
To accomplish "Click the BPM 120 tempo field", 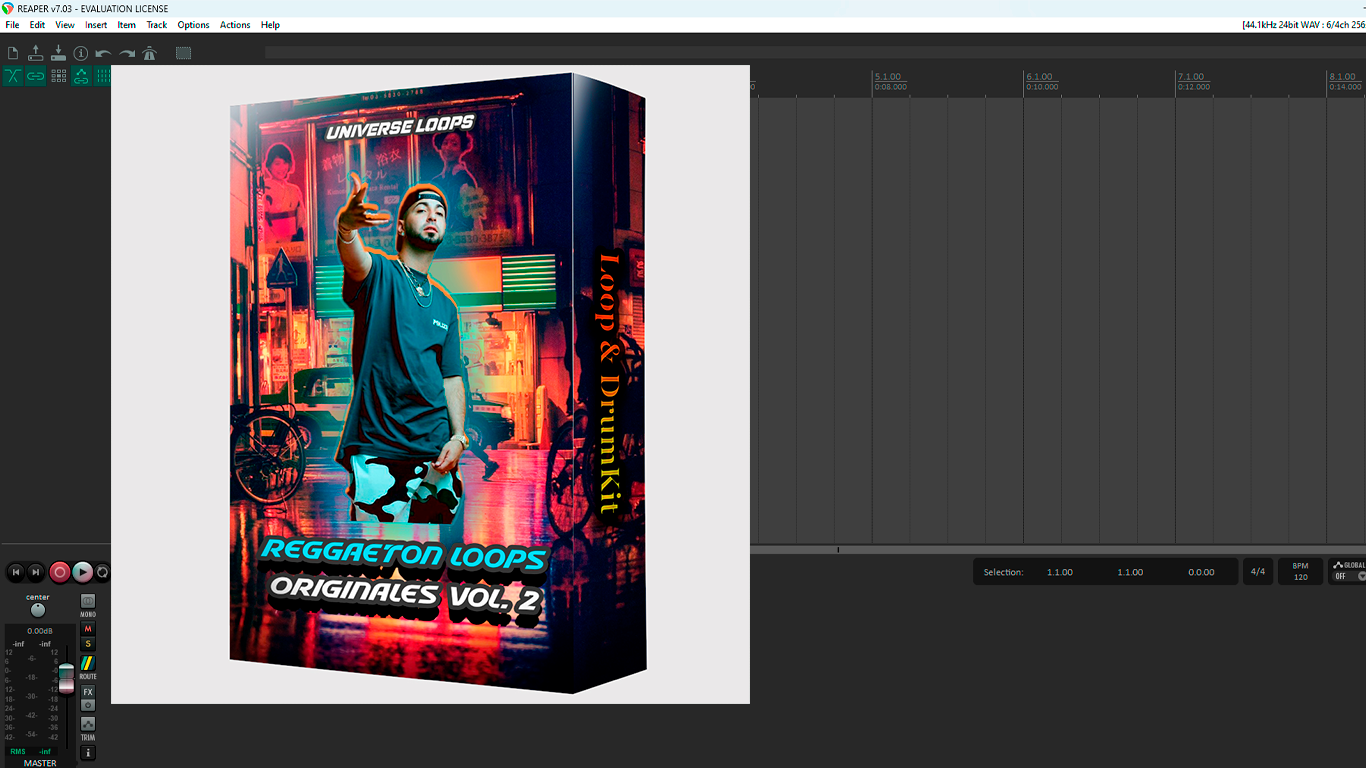I will [x=1300, y=572].
